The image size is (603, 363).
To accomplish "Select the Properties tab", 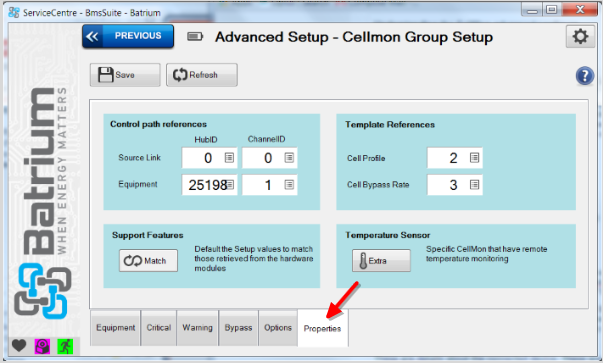I will click(x=323, y=328).
